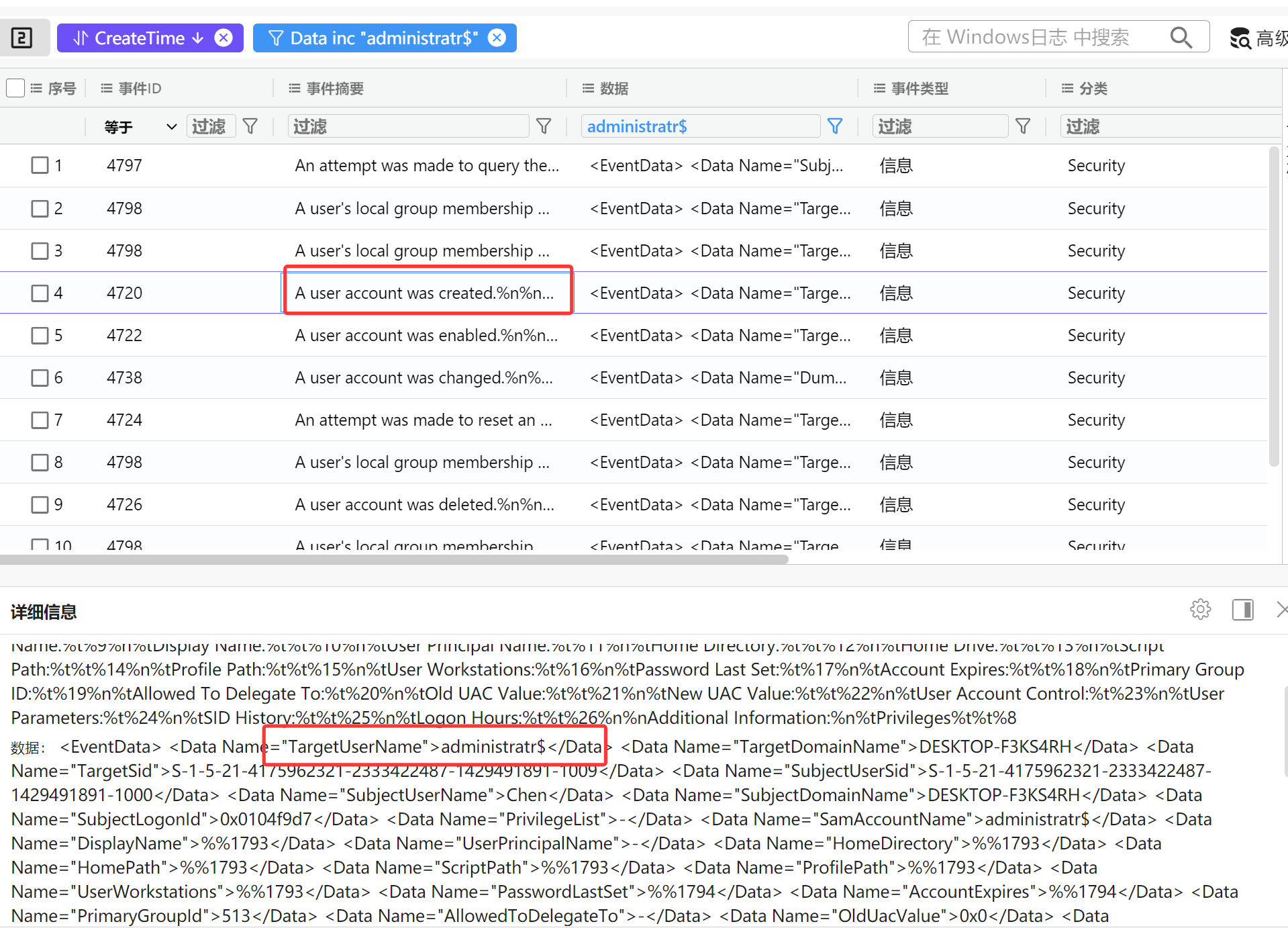Click the 分类 filter input

click(x=1171, y=126)
